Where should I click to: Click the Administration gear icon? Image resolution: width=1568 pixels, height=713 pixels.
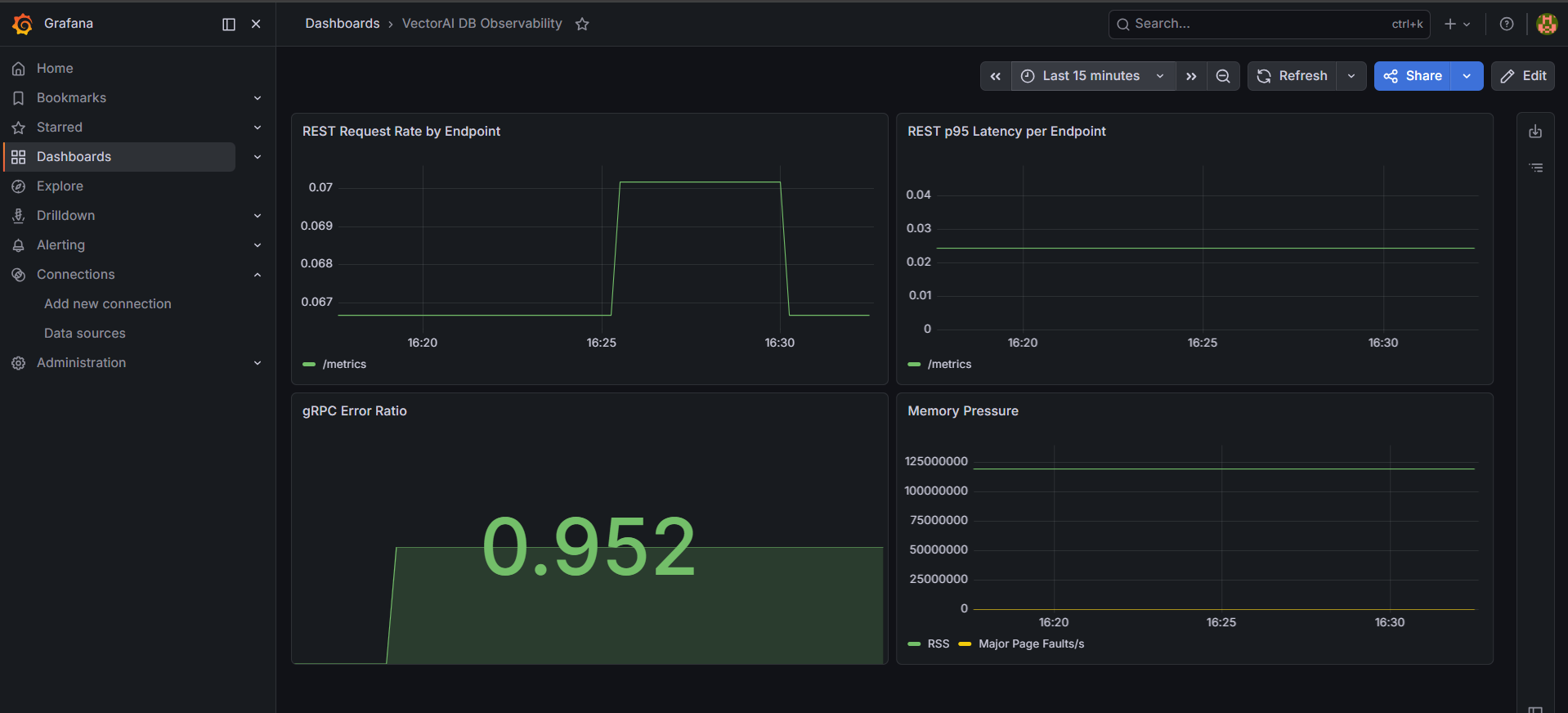(x=19, y=363)
